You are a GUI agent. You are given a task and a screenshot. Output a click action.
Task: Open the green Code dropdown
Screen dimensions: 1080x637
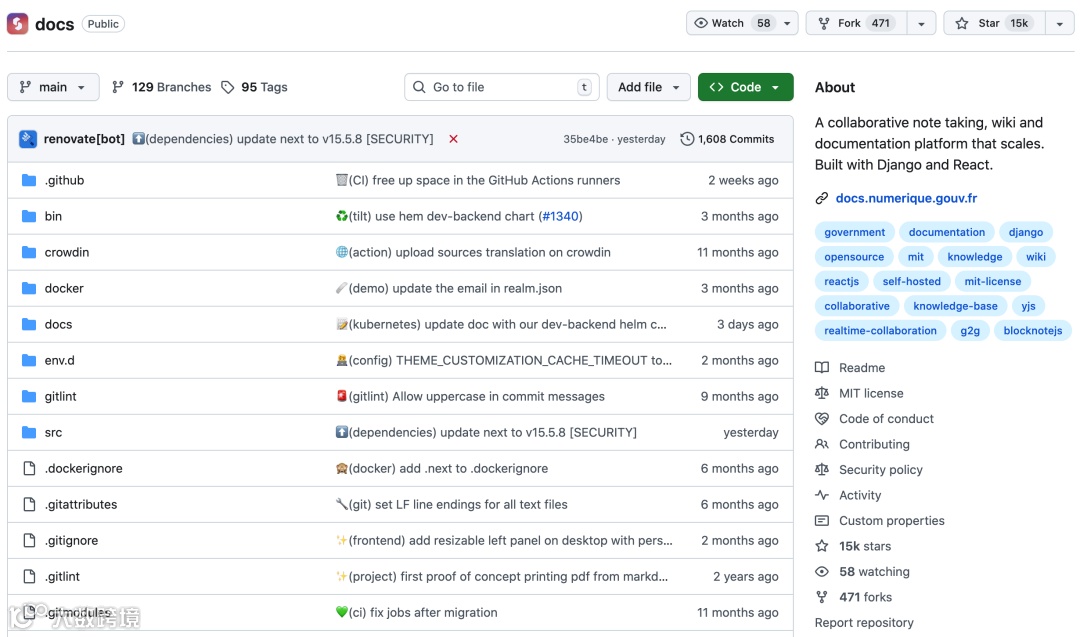pyautogui.click(x=745, y=87)
